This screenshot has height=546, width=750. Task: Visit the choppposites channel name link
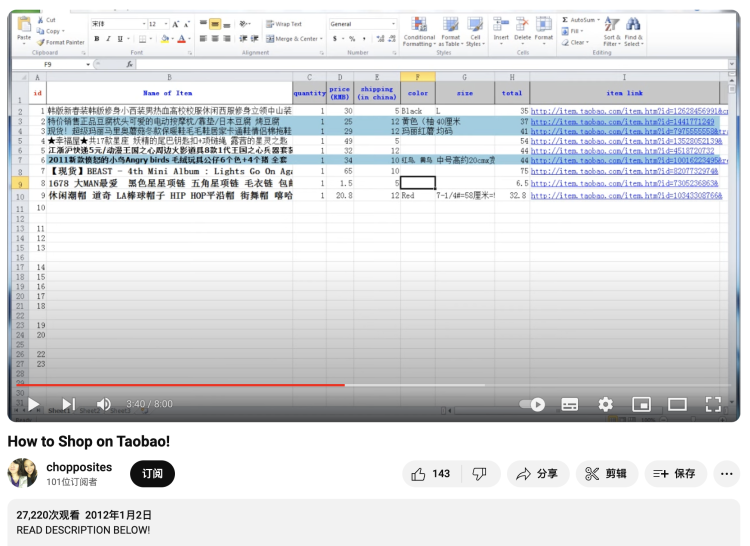click(x=79, y=467)
